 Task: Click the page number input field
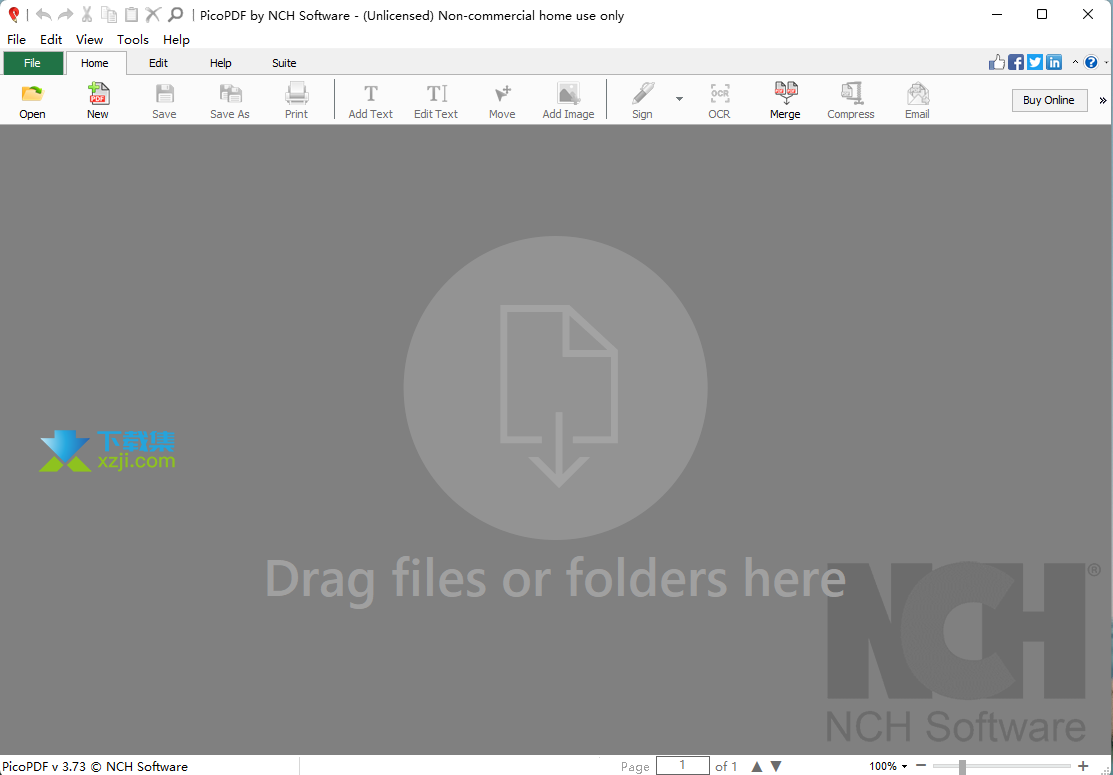pyautogui.click(x=683, y=765)
